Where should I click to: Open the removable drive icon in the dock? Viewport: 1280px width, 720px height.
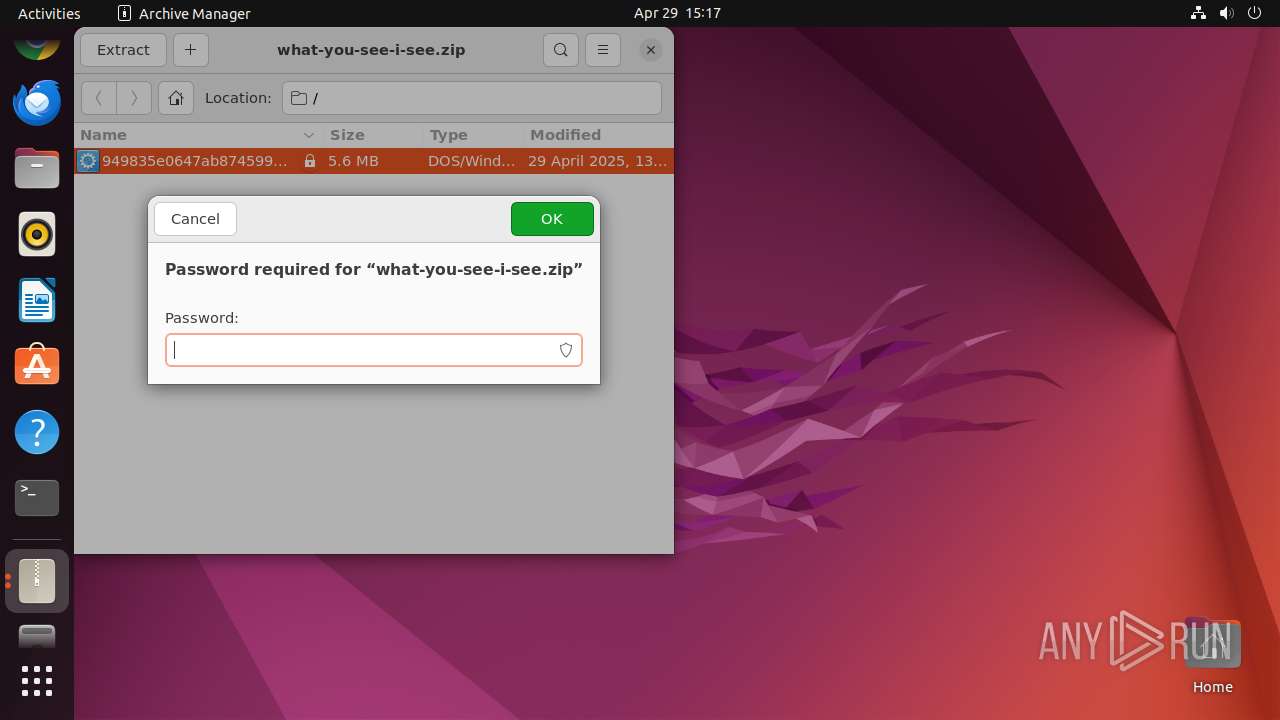coord(37,636)
